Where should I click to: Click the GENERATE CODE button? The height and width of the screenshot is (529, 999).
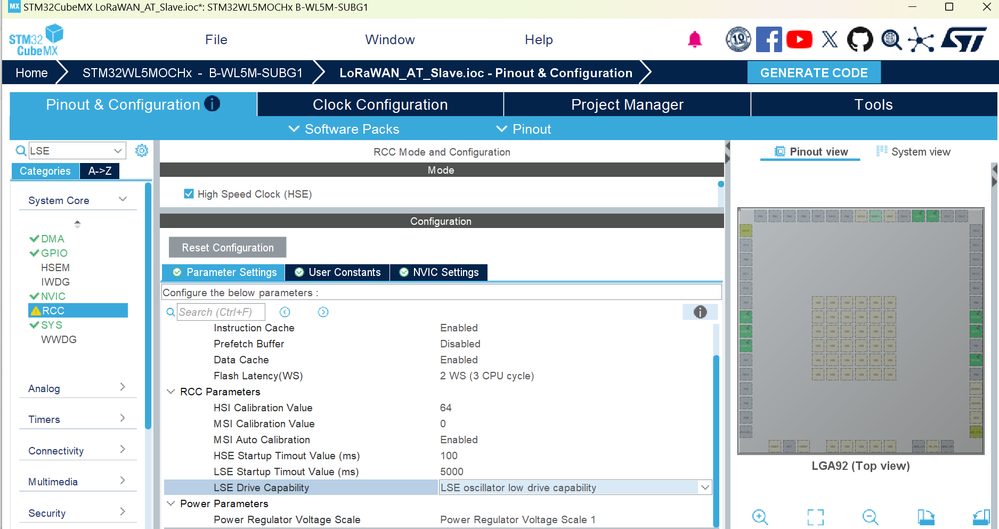(x=814, y=73)
